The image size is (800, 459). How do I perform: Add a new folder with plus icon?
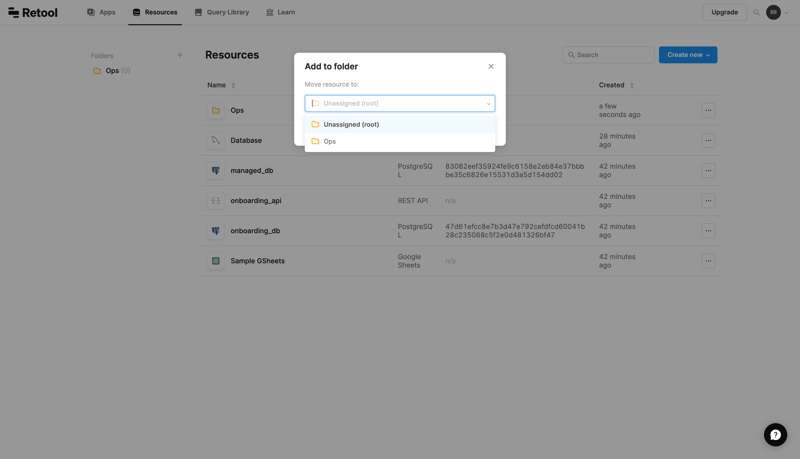pos(180,55)
